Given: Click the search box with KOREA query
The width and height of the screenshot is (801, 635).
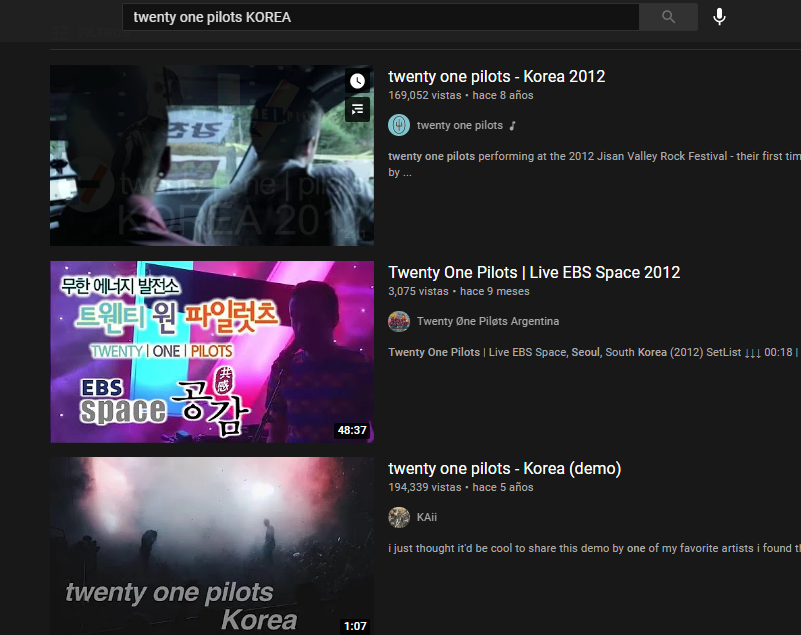Looking at the screenshot, I should pyautogui.click(x=381, y=17).
